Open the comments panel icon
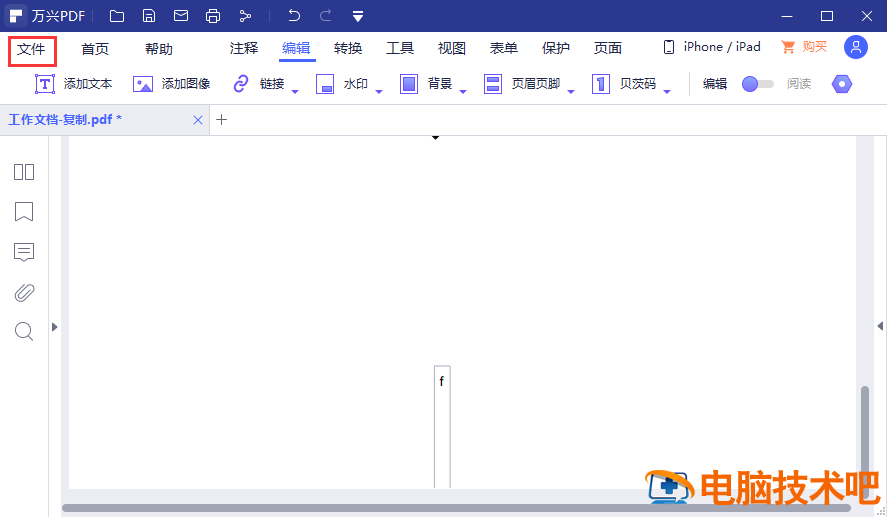The image size is (887, 517). pos(24,252)
